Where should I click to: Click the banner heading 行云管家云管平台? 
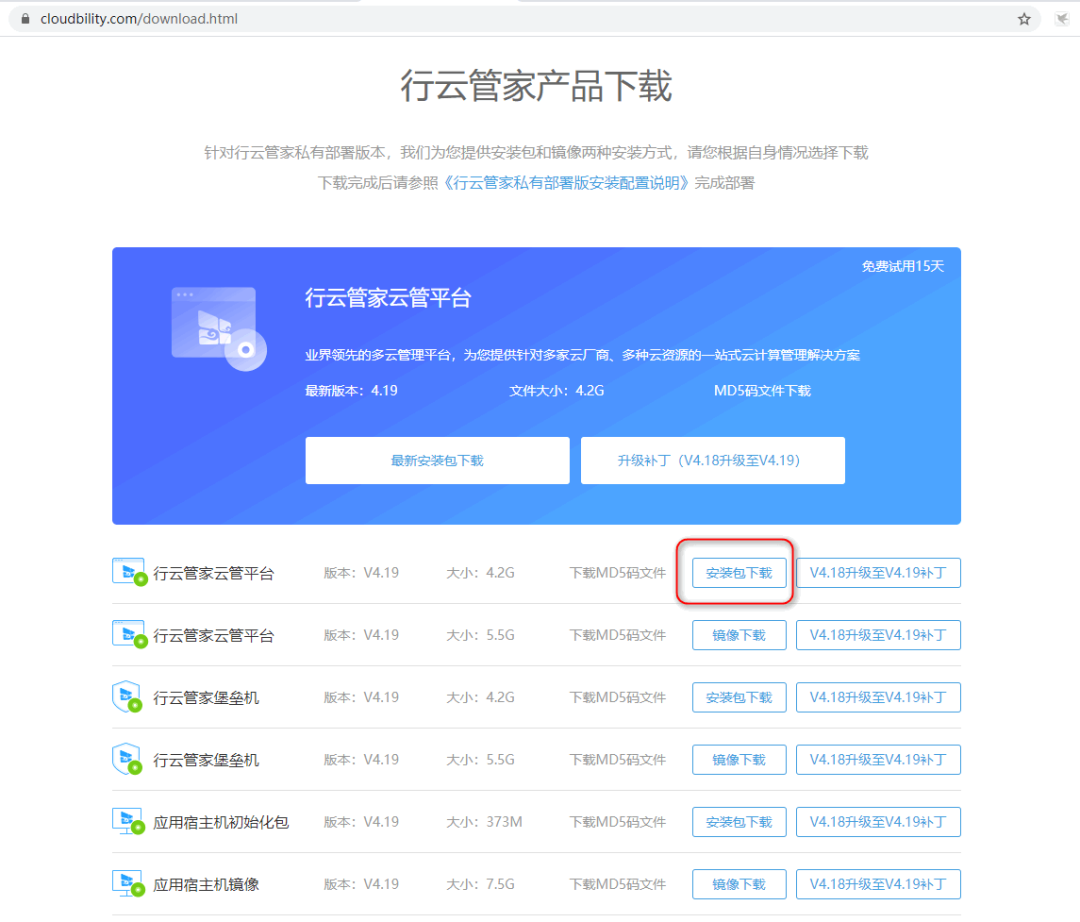pos(388,298)
